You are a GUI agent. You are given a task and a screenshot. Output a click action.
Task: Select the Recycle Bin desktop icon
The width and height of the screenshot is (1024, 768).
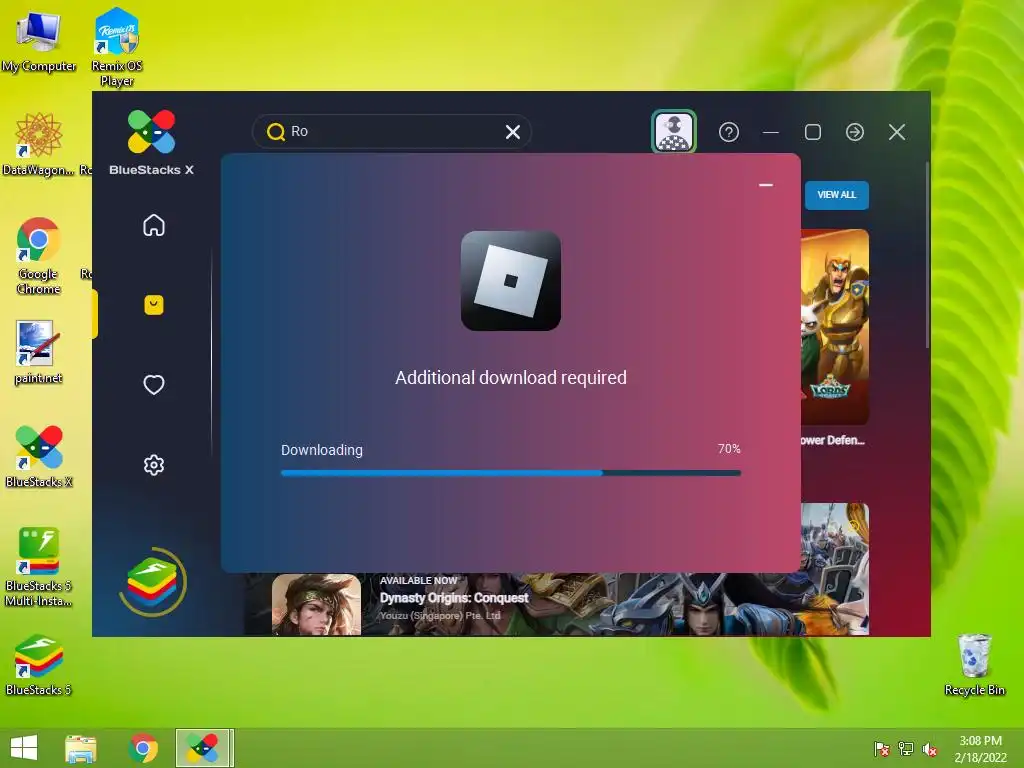point(974,665)
